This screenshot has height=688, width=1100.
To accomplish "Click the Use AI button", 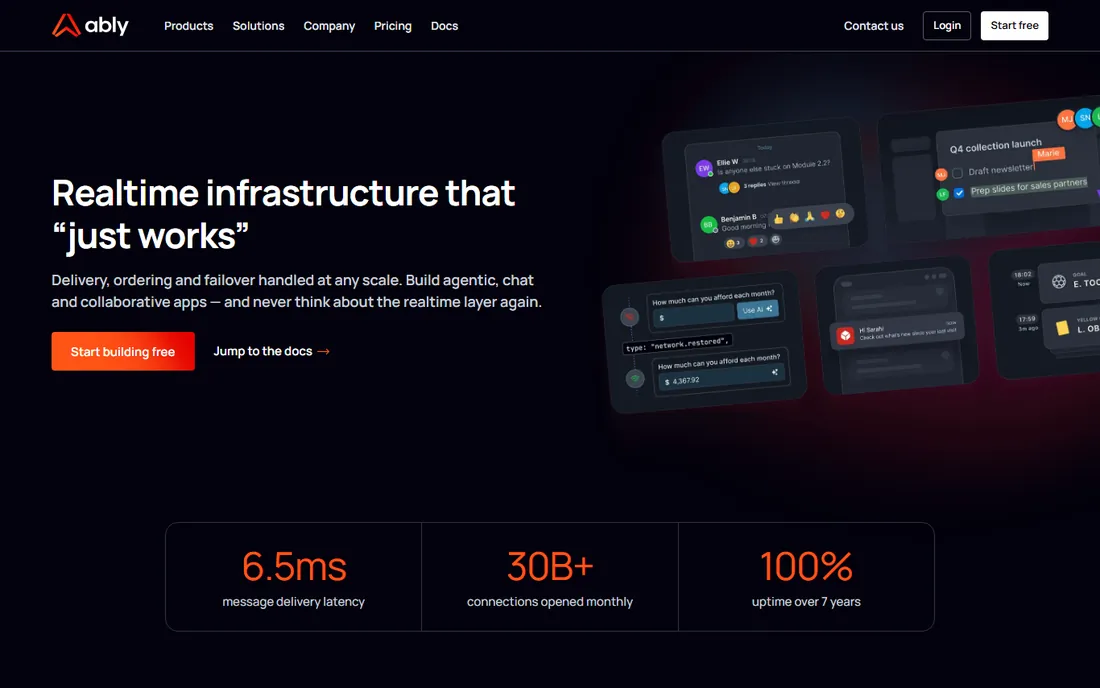I will pos(758,309).
